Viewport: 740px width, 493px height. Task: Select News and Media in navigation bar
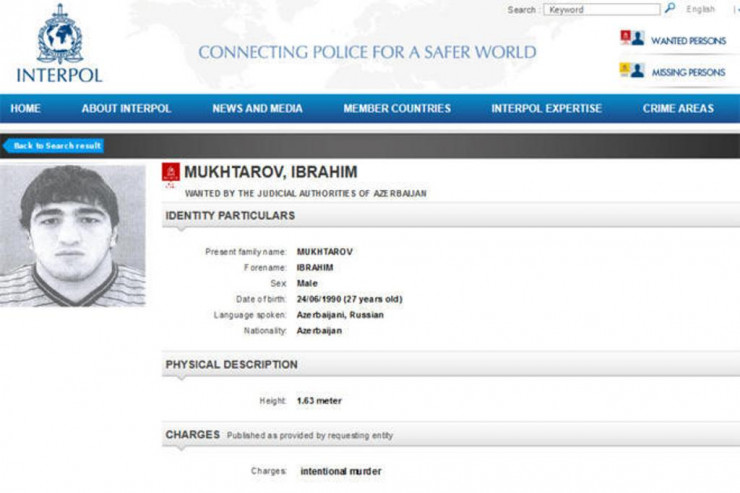pyautogui.click(x=257, y=108)
